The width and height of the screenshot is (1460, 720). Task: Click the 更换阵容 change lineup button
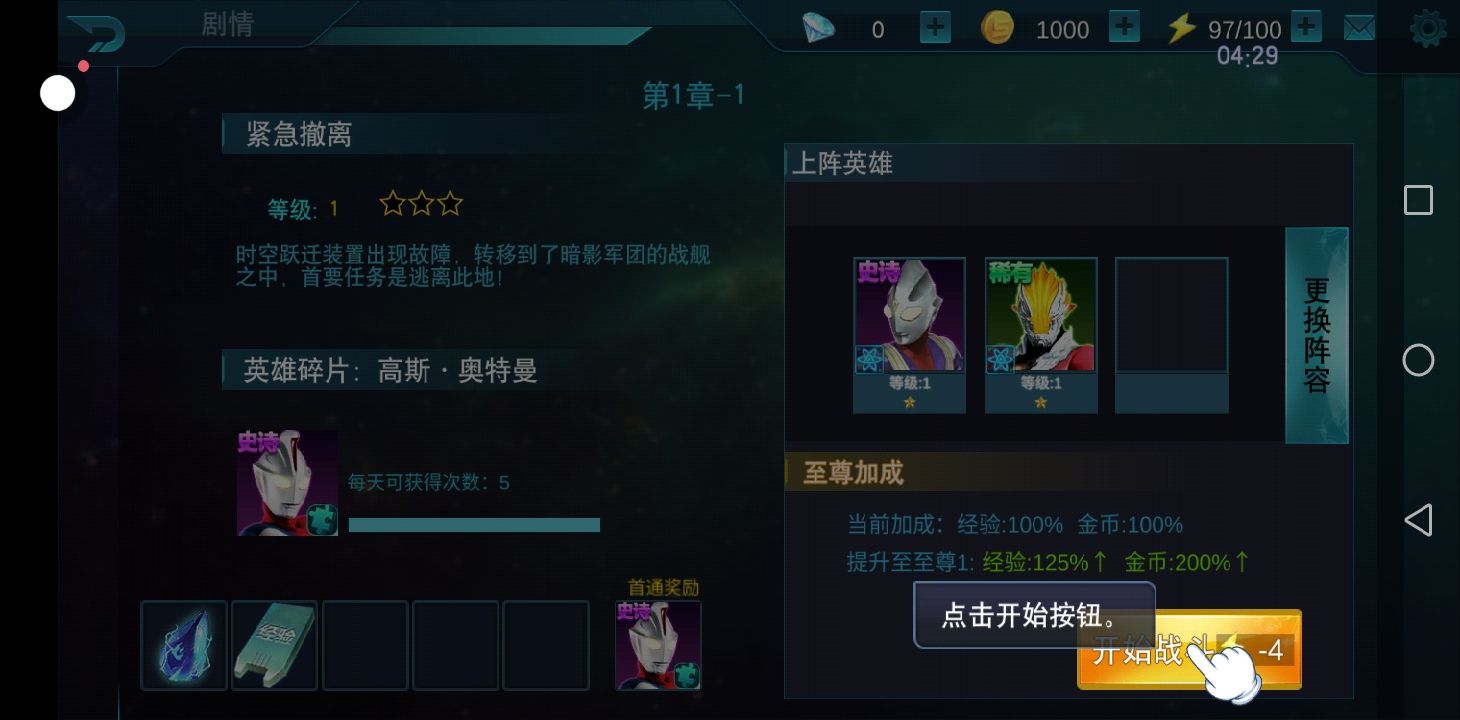click(x=1317, y=335)
